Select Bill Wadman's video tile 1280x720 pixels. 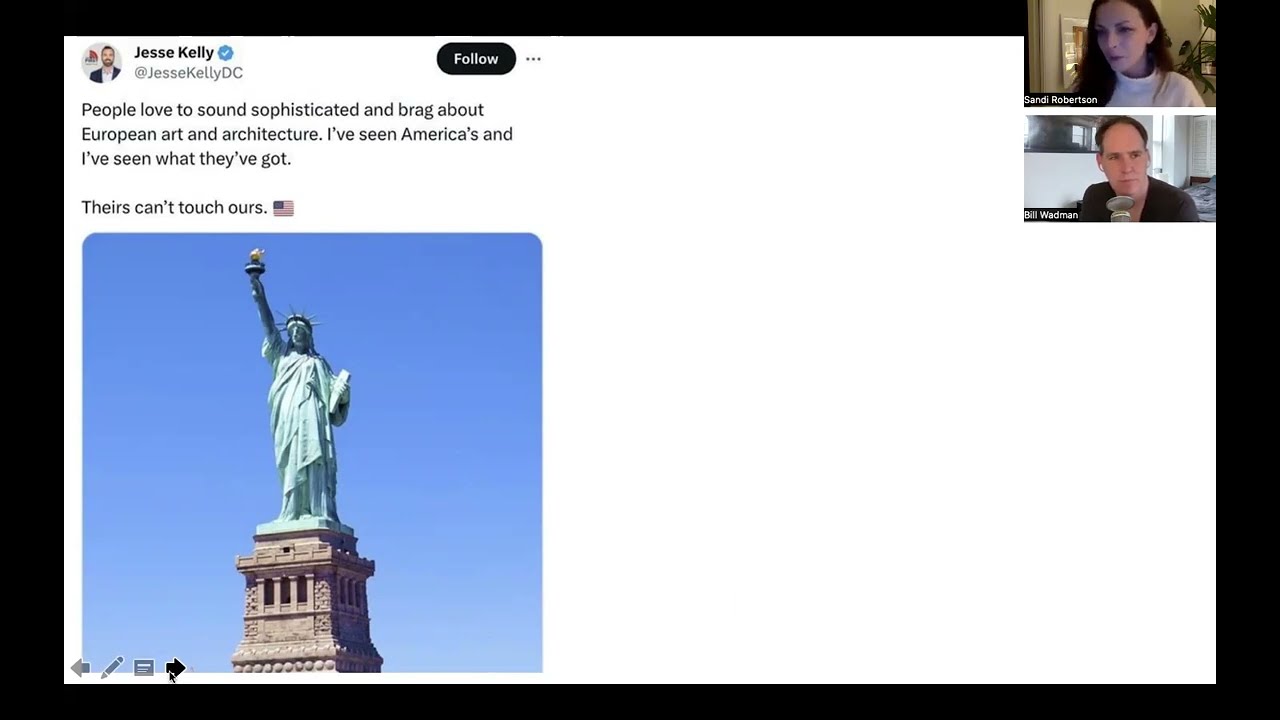pos(1120,168)
